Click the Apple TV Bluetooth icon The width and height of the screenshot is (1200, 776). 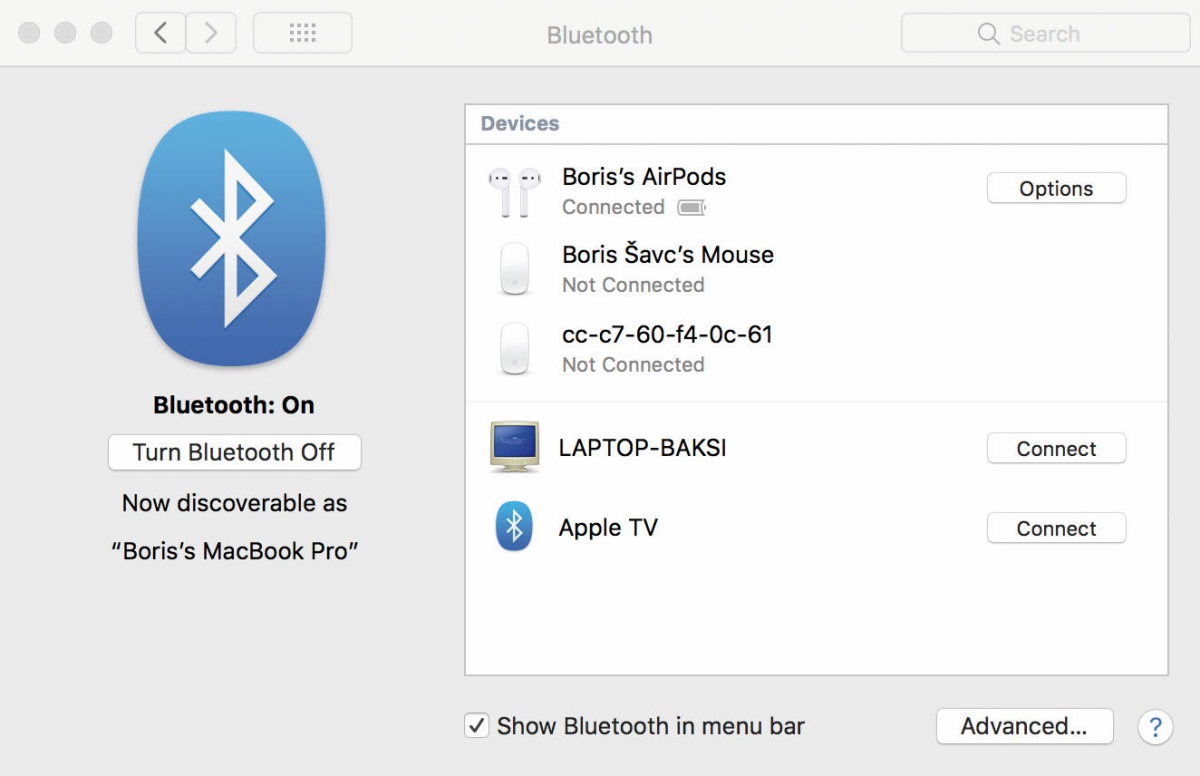514,527
